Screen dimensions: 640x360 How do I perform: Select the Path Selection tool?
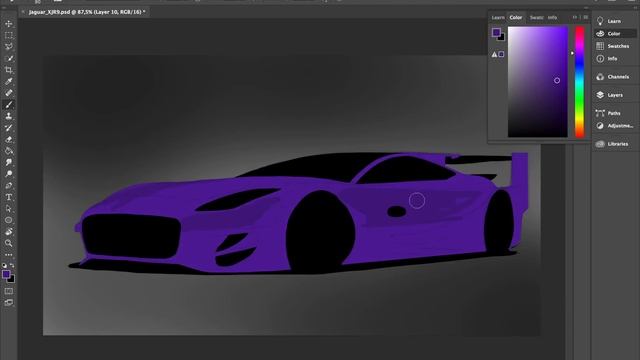9,209
